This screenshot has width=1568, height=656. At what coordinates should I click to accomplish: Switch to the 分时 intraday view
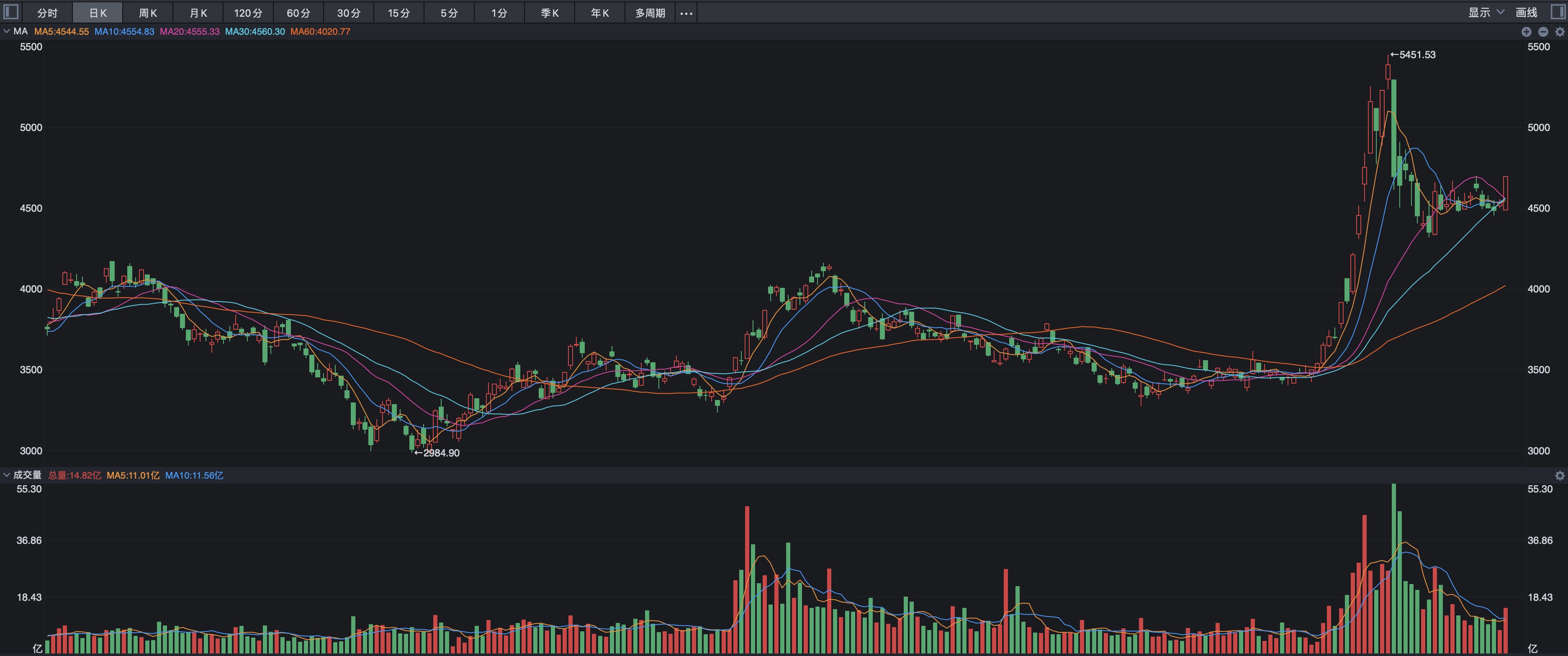click(47, 12)
